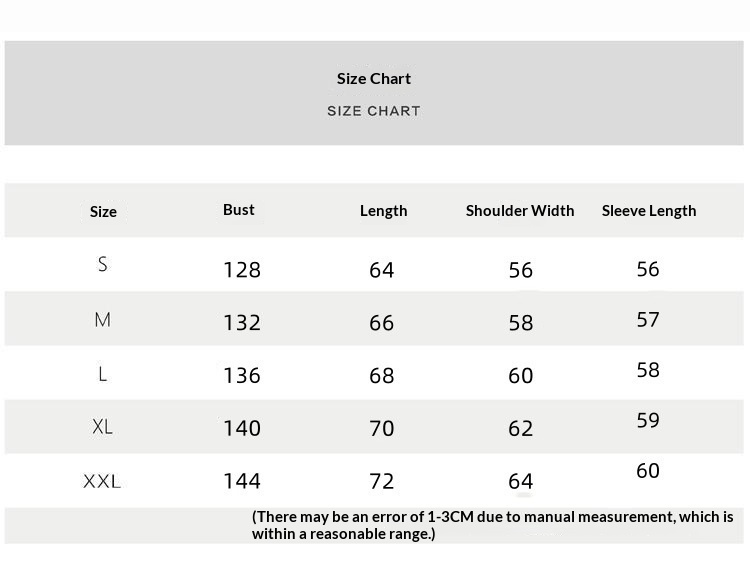Select the XXL size row label
Viewport: 750px width, 577px height.
pos(102,481)
